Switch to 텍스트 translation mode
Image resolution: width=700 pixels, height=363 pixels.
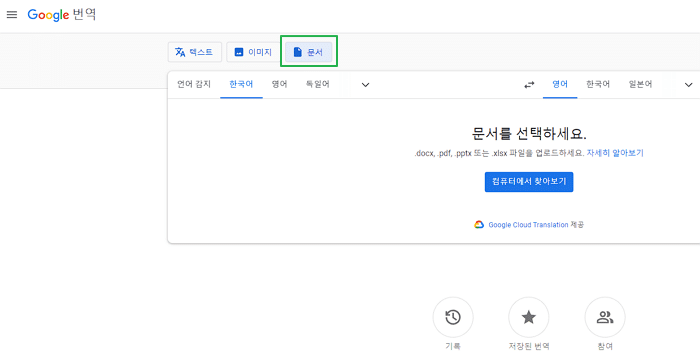pyautogui.click(x=195, y=52)
